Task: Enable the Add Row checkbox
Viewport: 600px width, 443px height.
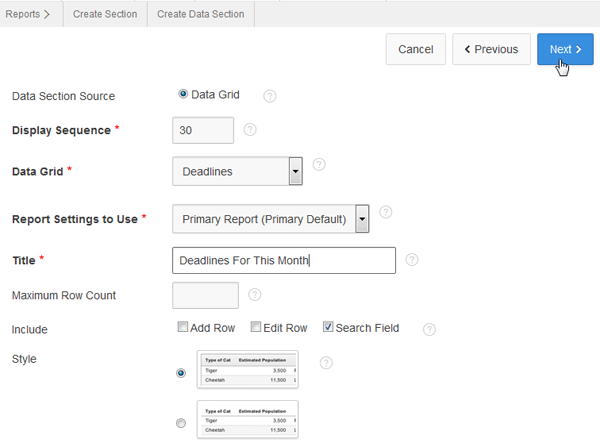Action: (x=183, y=327)
